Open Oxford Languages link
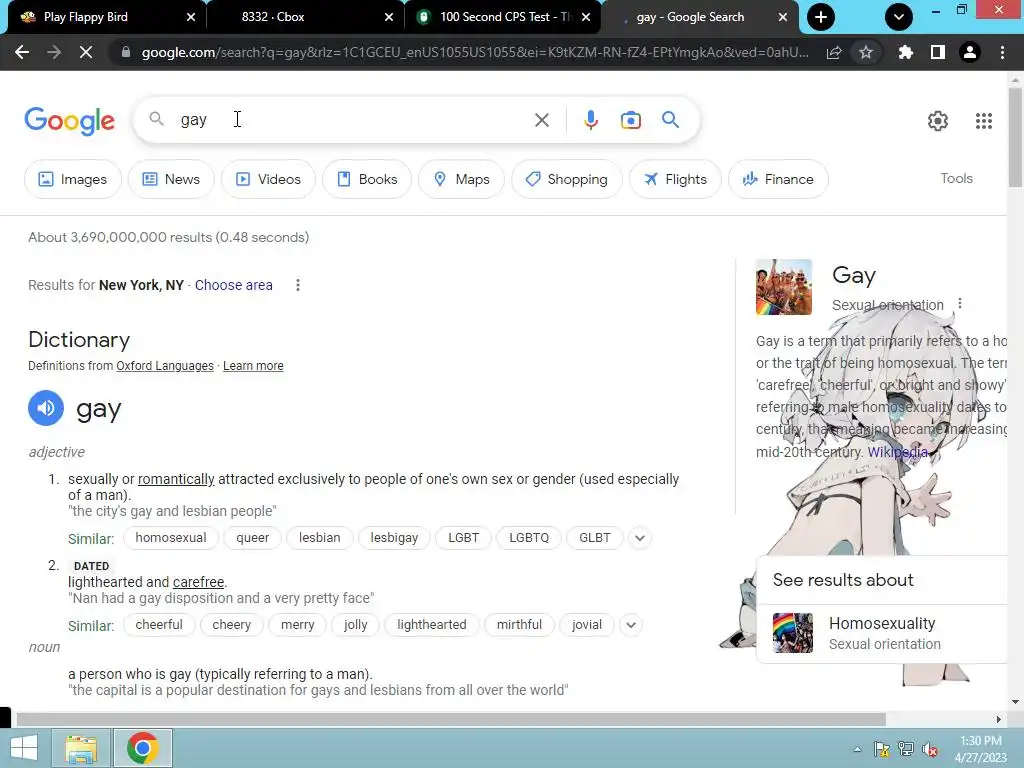This screenshot has height=768, width=1024. (x=165, y=366)
